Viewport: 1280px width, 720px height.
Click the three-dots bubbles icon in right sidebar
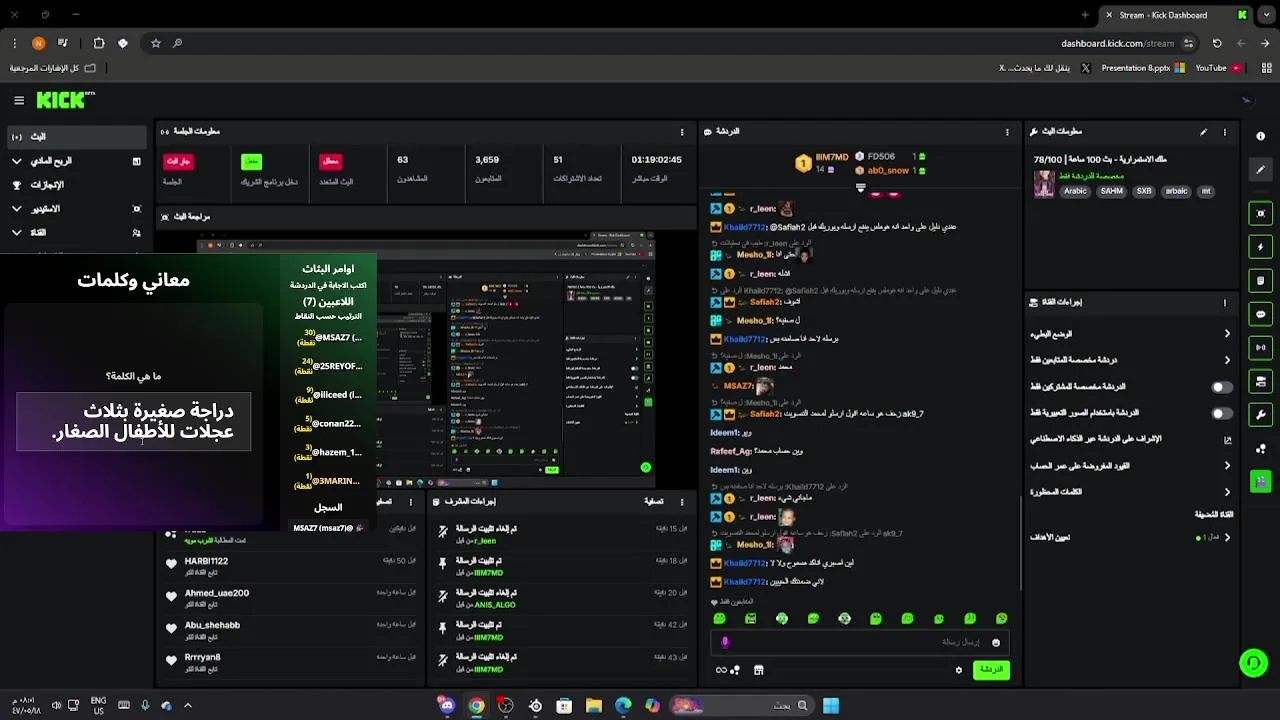1260,449
